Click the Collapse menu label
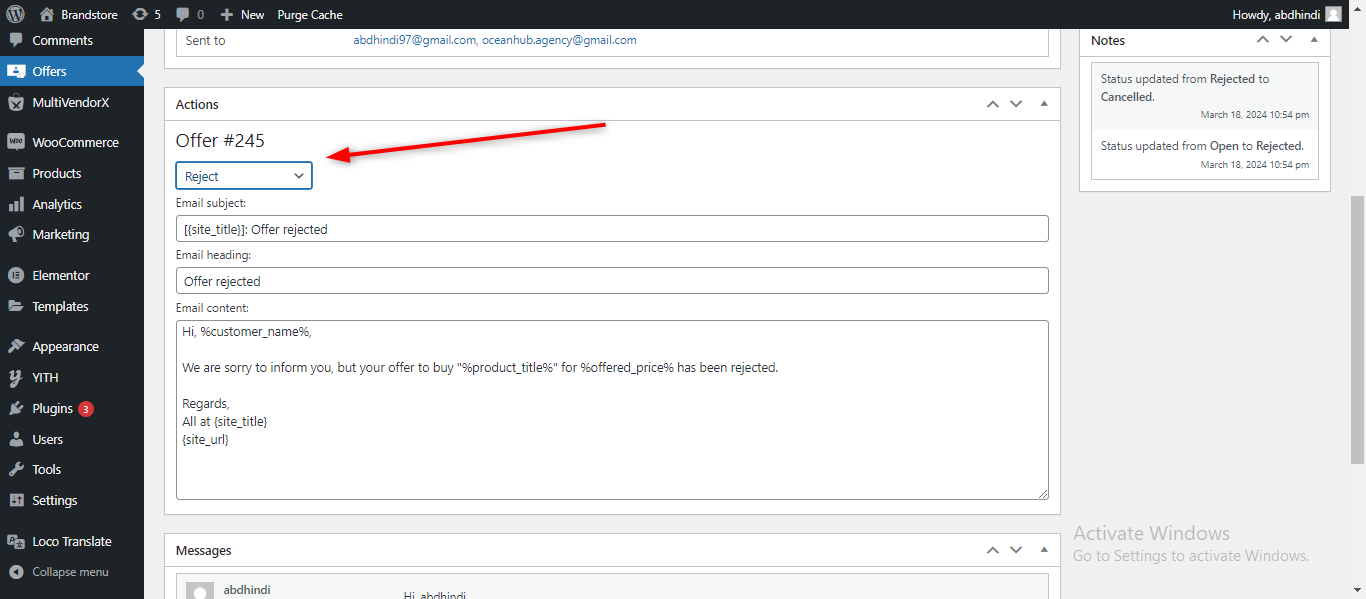Viewport: 1366px width, 599px height. (x=70, y=572)
